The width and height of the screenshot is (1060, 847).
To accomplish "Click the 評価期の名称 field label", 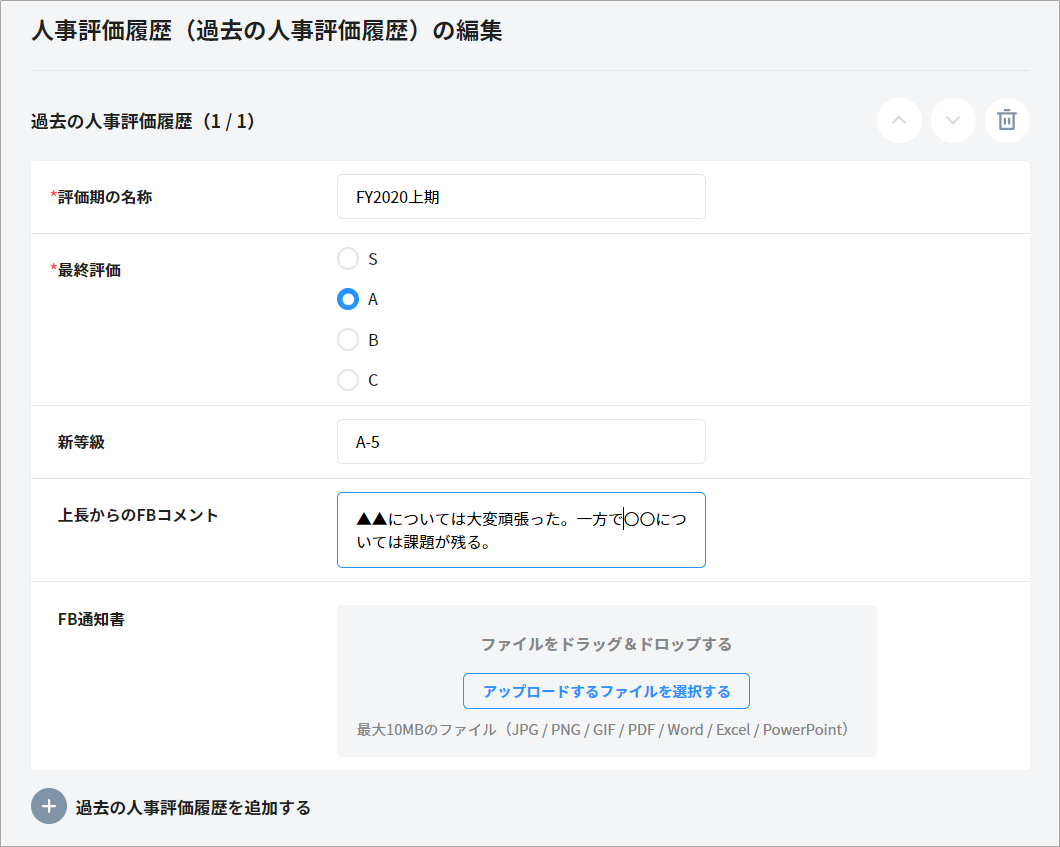I will pos(104,197).
